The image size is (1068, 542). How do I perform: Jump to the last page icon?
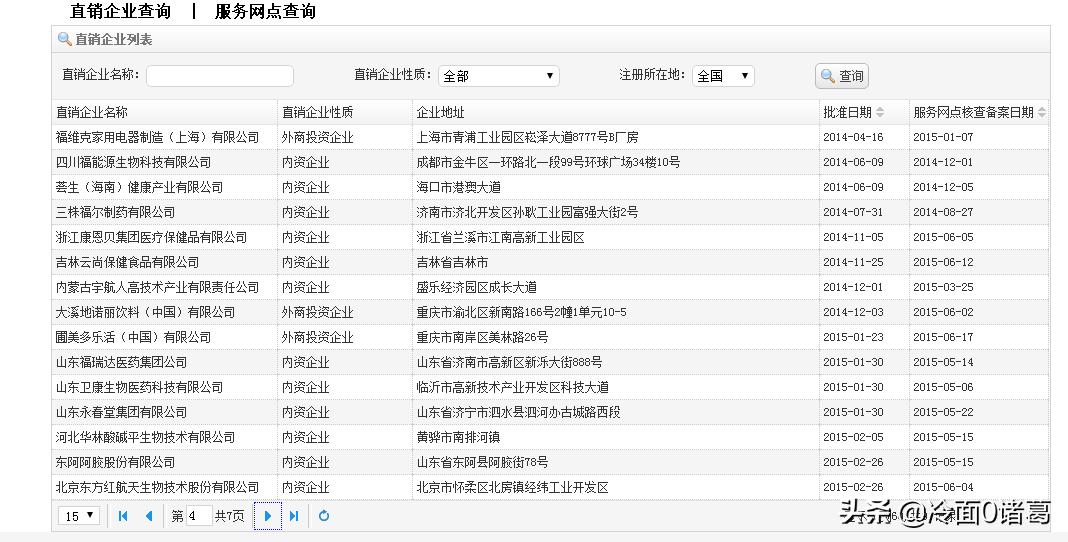pos(294,516)
